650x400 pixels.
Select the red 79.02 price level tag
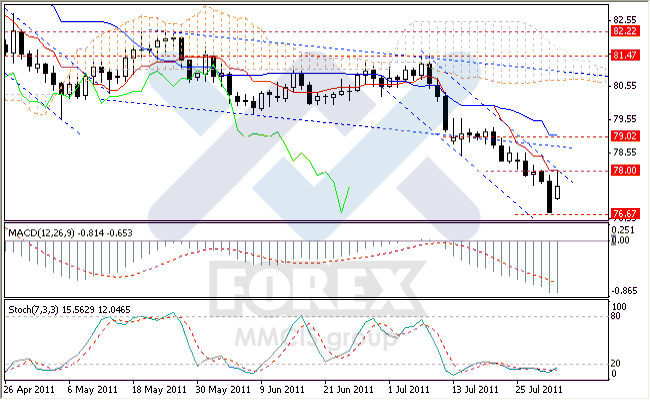pyautogui.click(x=624, y=135)
